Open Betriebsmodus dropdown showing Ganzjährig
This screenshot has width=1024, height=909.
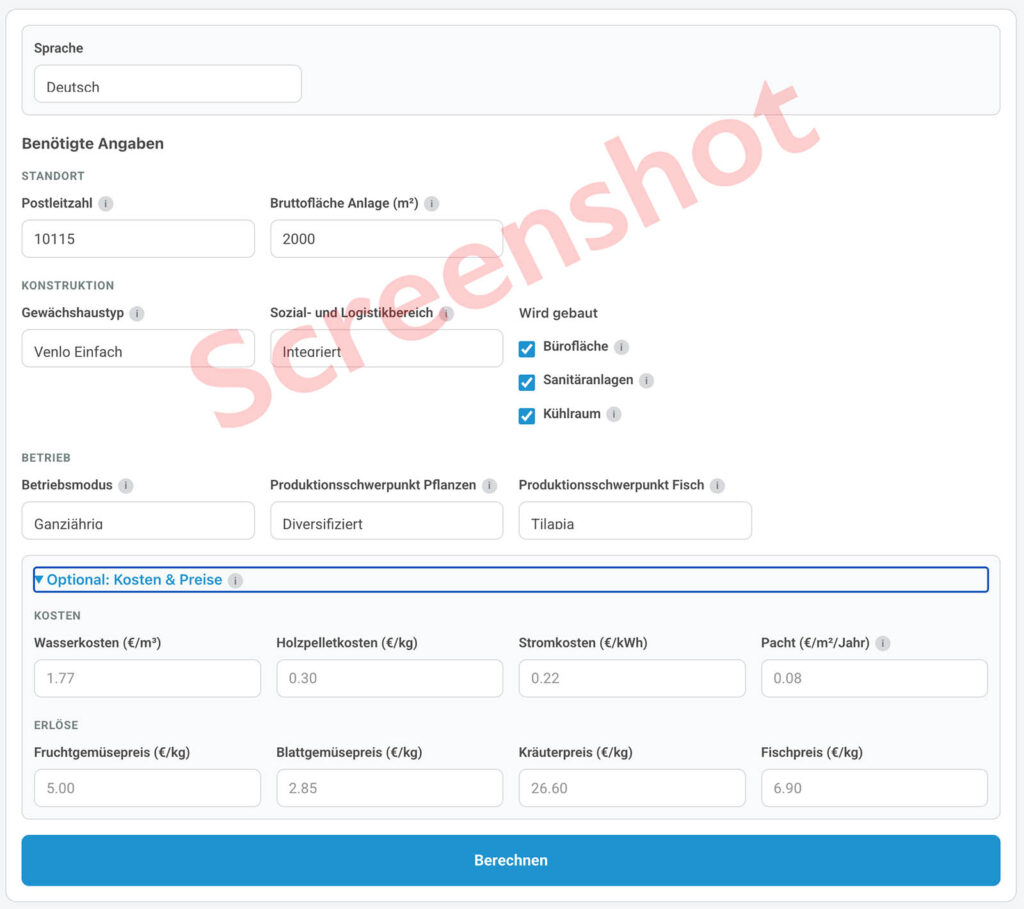tap(138, 521)
